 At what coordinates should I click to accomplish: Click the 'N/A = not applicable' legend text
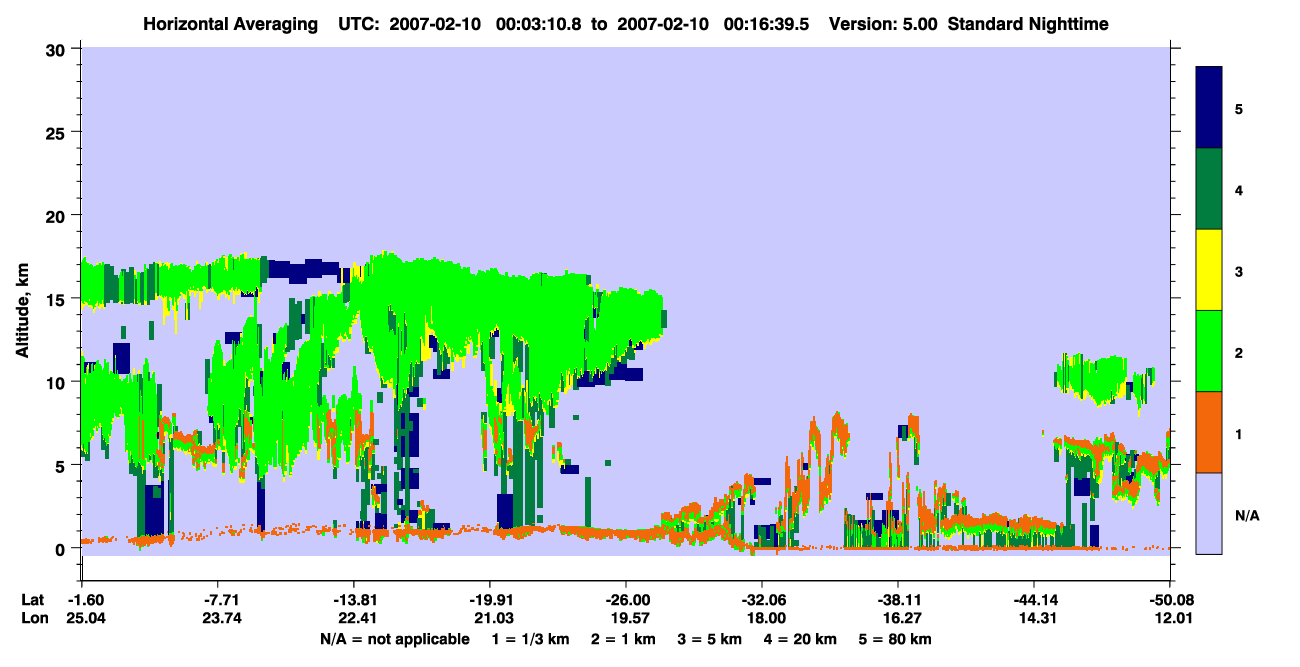[x=394, y=639]
